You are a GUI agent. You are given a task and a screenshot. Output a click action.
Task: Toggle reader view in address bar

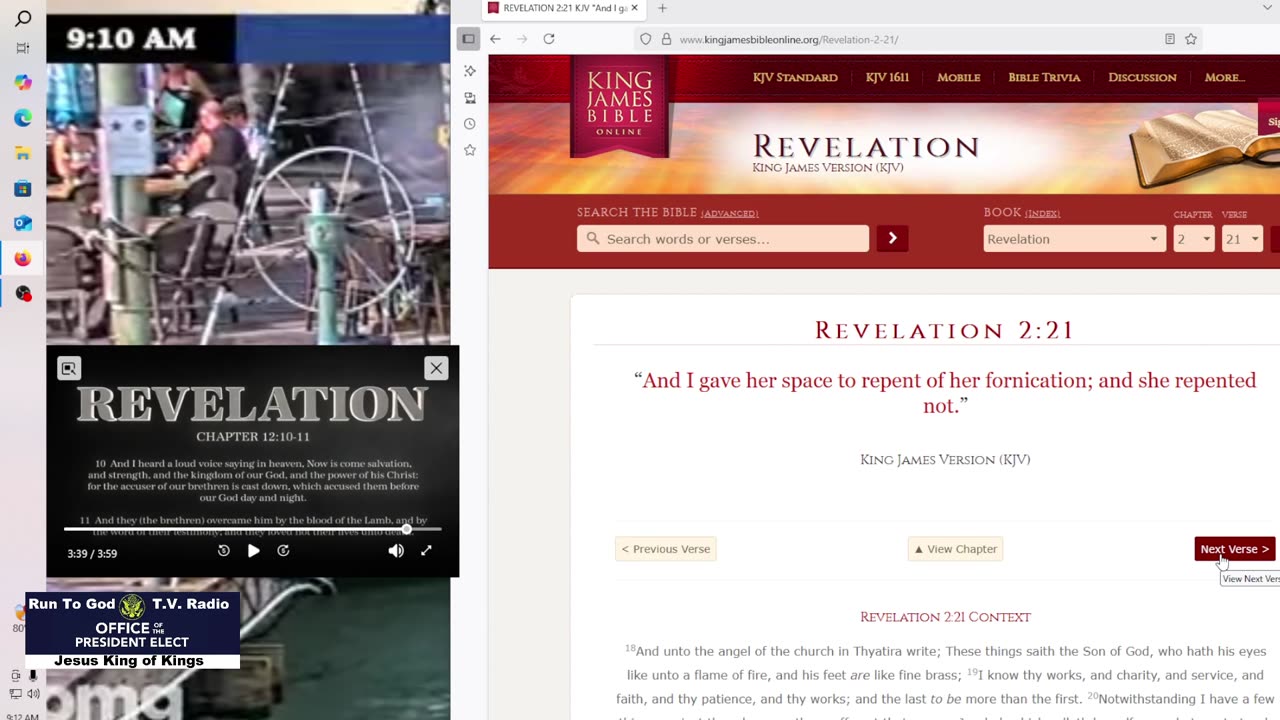coord(1170,39)
